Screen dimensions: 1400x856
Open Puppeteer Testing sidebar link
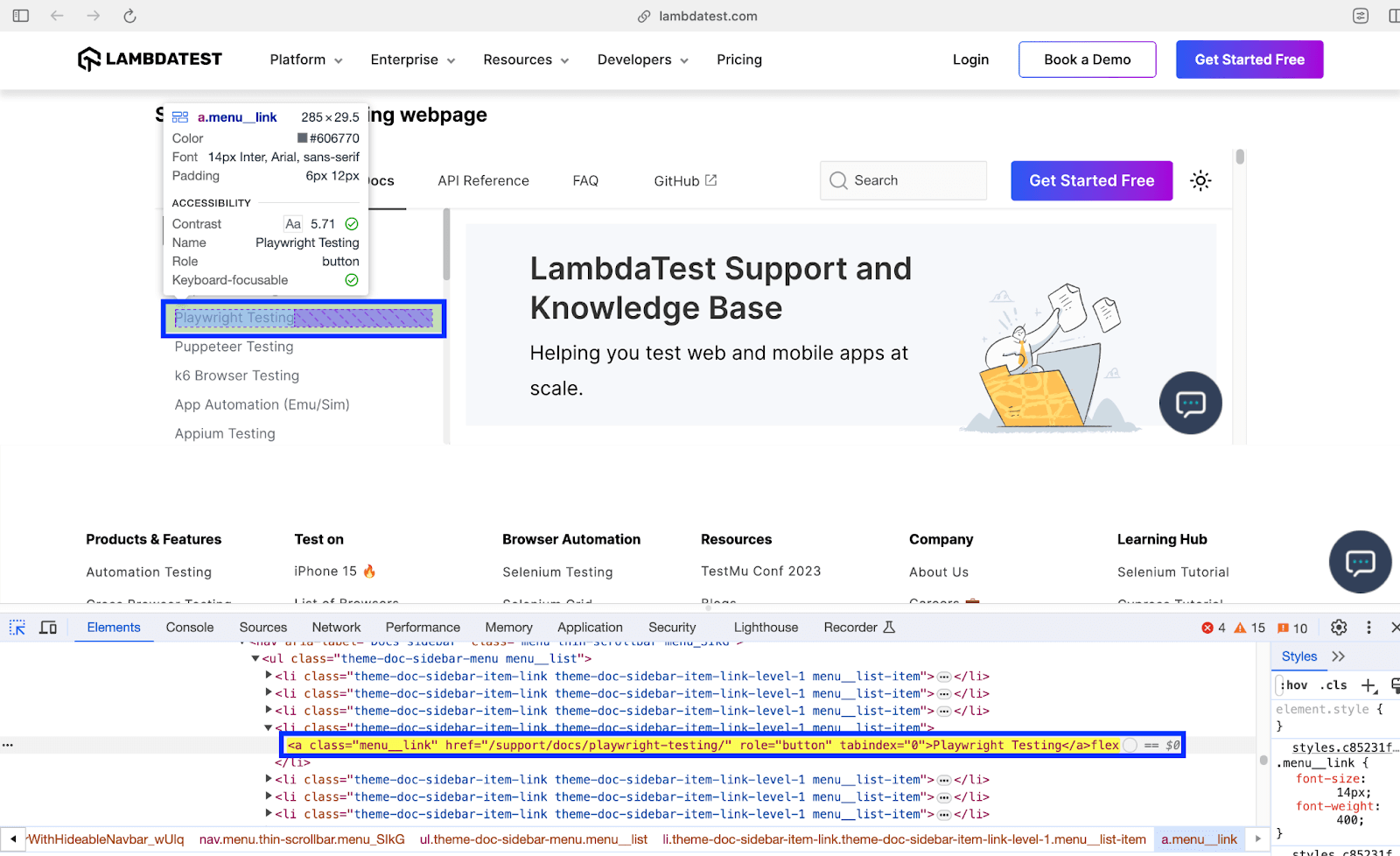[234, 347]
